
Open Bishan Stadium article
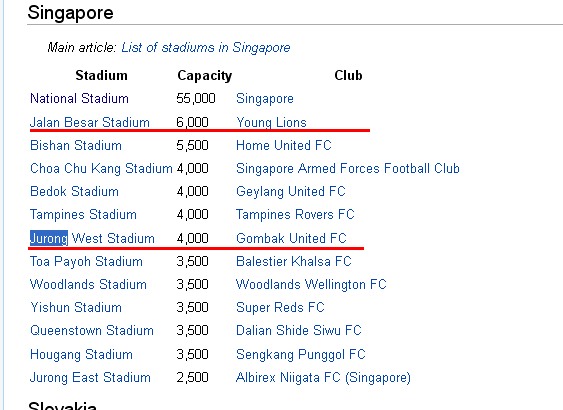76,145
